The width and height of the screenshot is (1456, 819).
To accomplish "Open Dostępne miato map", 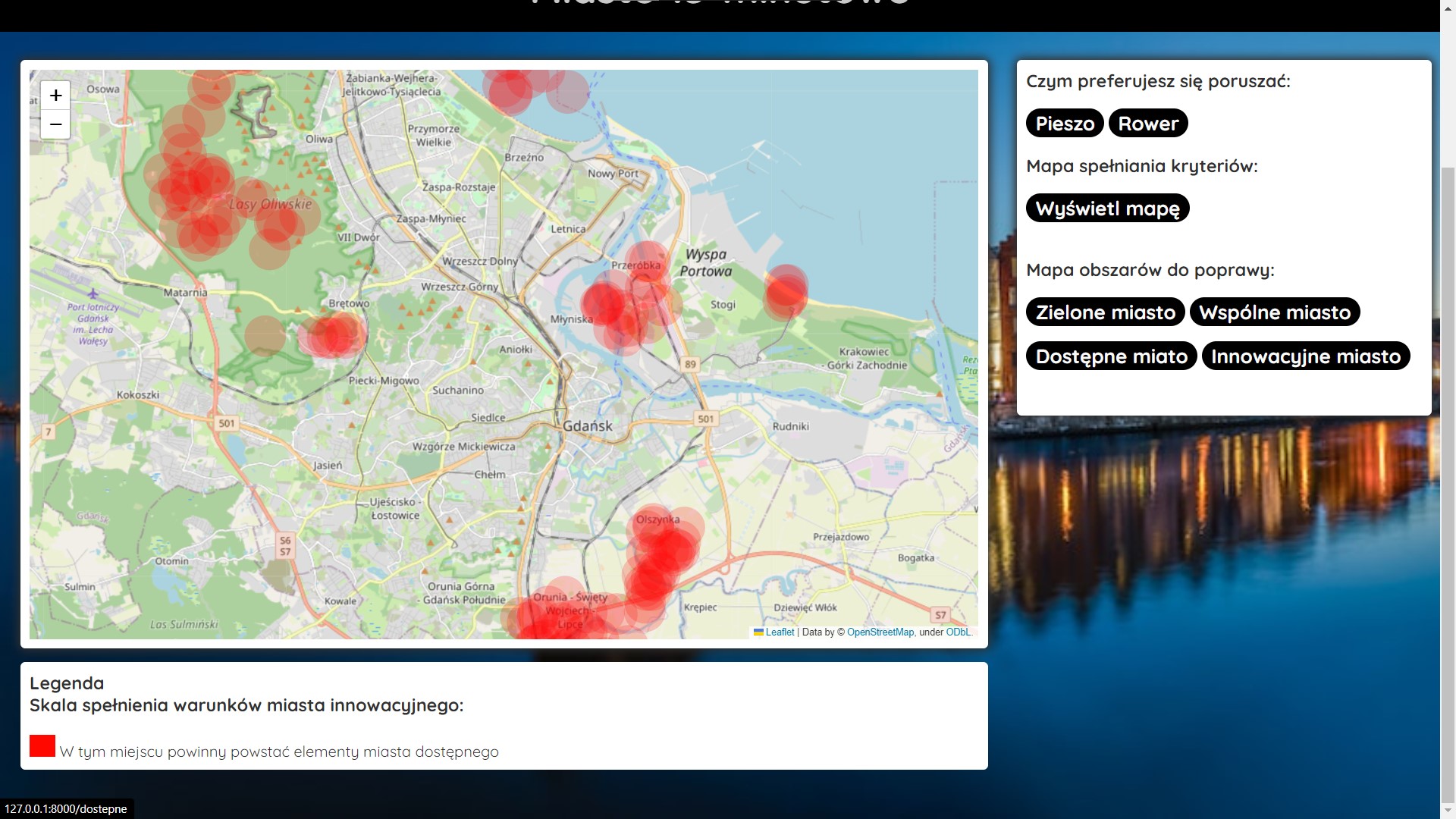I will [1111, 356].
